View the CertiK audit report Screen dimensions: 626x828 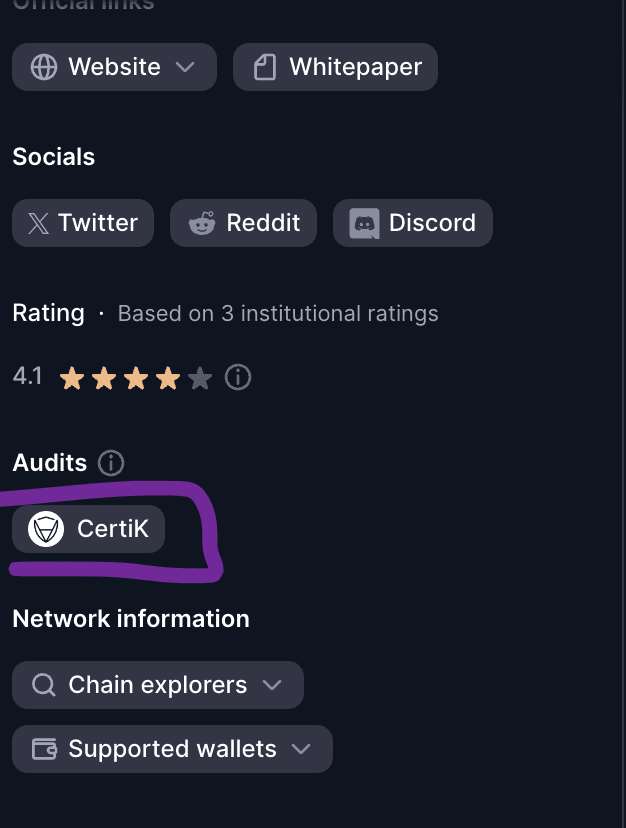pos(112,529)
